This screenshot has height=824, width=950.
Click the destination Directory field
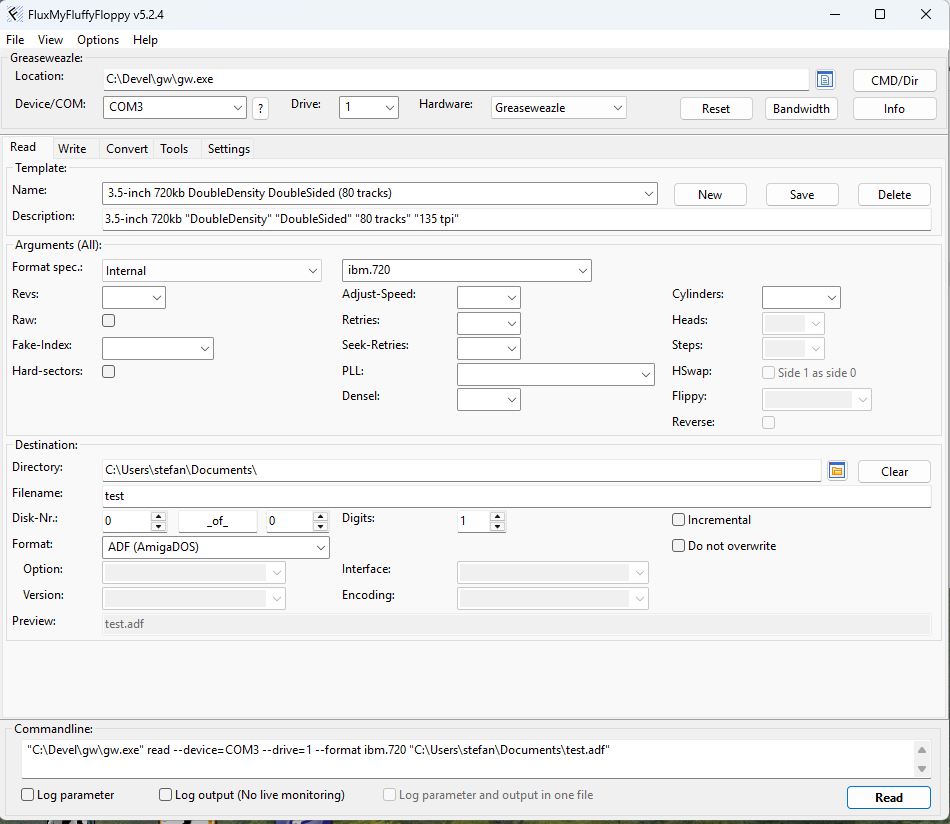(x=462, y=470)
